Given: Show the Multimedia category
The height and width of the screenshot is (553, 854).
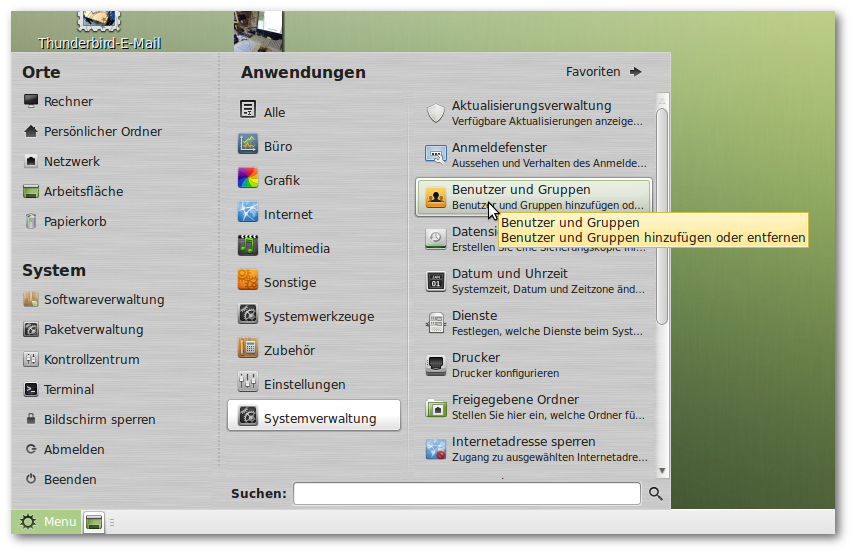Looking at the screenshot, I should tap(296, 248).
